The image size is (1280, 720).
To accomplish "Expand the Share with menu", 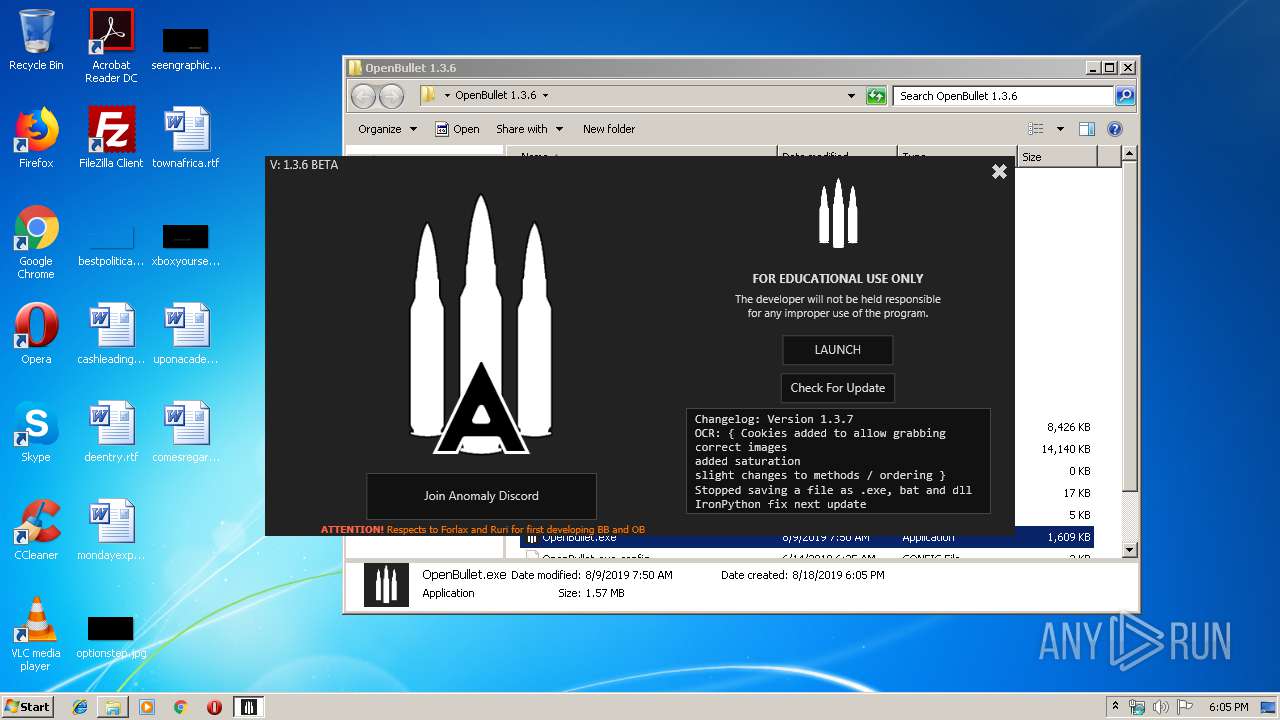I will 529,129.
